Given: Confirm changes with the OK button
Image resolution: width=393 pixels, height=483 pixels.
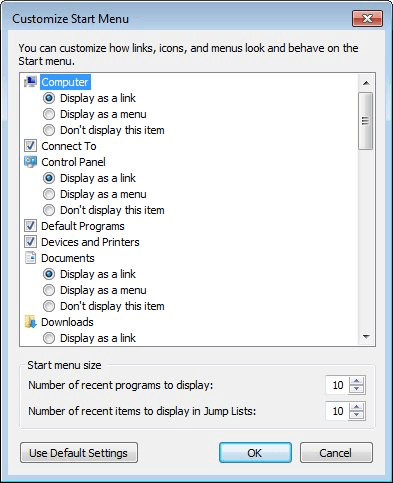Looking at the screenshot, I should pyautogui.click(x=255, y=453).
